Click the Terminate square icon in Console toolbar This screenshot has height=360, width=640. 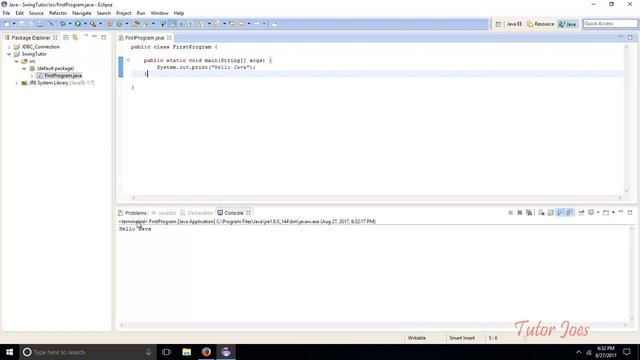click(510, 213)
